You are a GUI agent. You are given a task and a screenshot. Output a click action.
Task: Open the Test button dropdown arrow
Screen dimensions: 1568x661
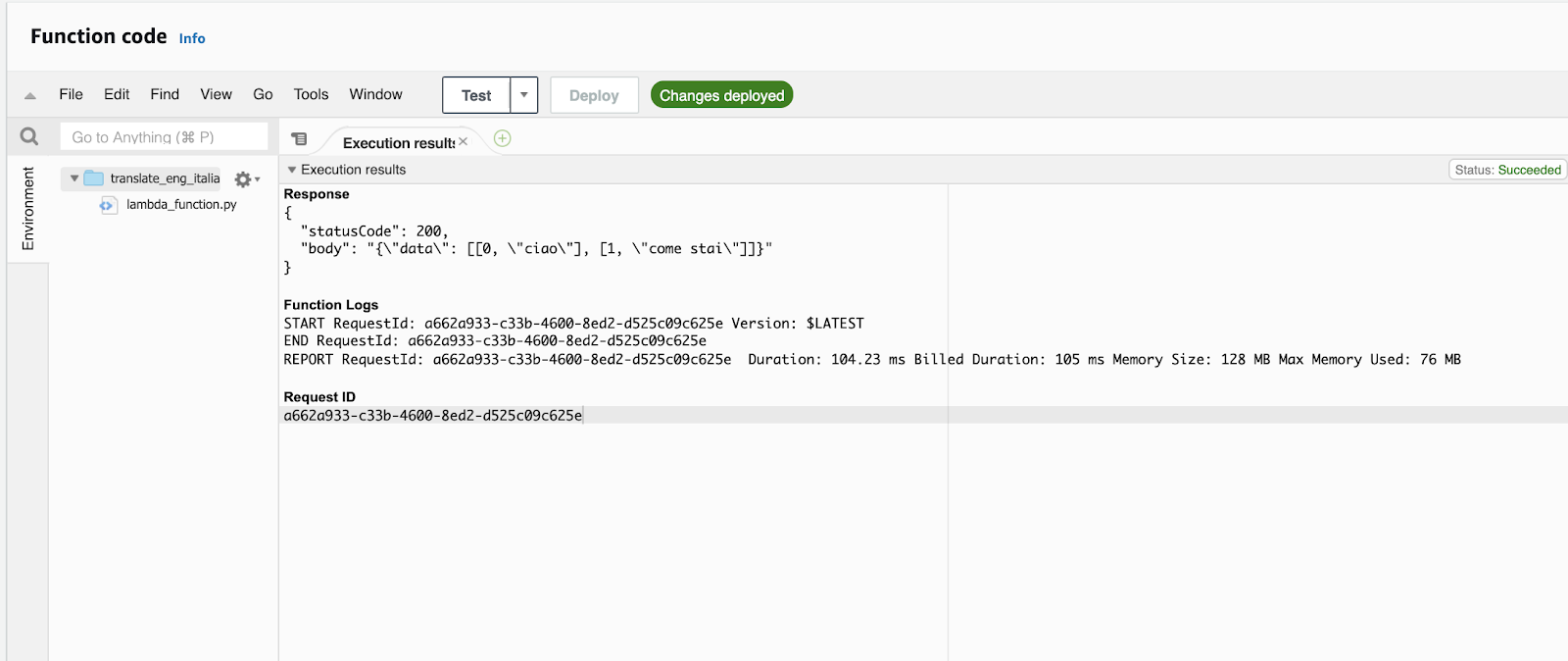[524, 95]
